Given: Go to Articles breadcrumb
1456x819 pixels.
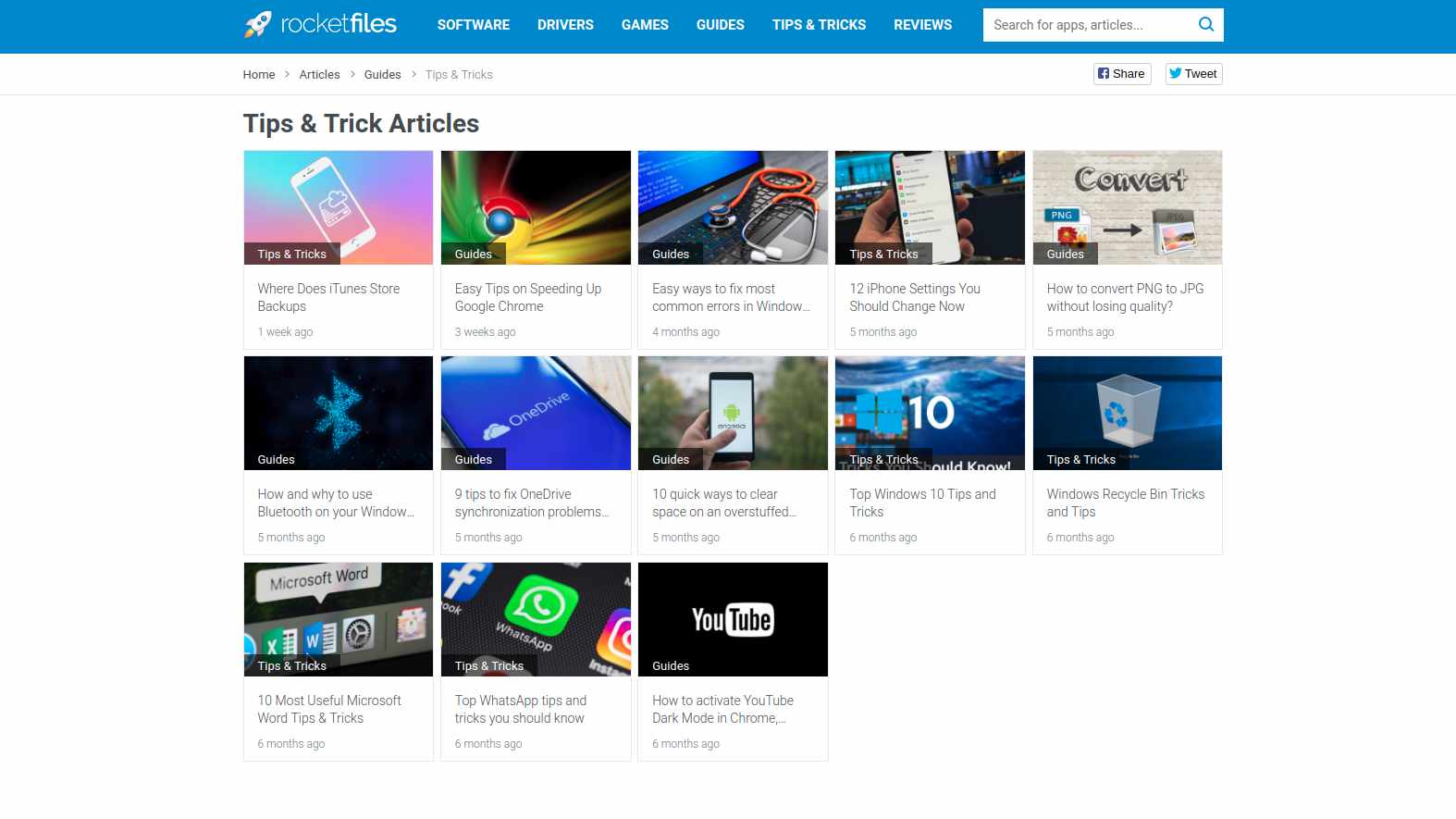Looking at the screenshot, I should [319, 75].
